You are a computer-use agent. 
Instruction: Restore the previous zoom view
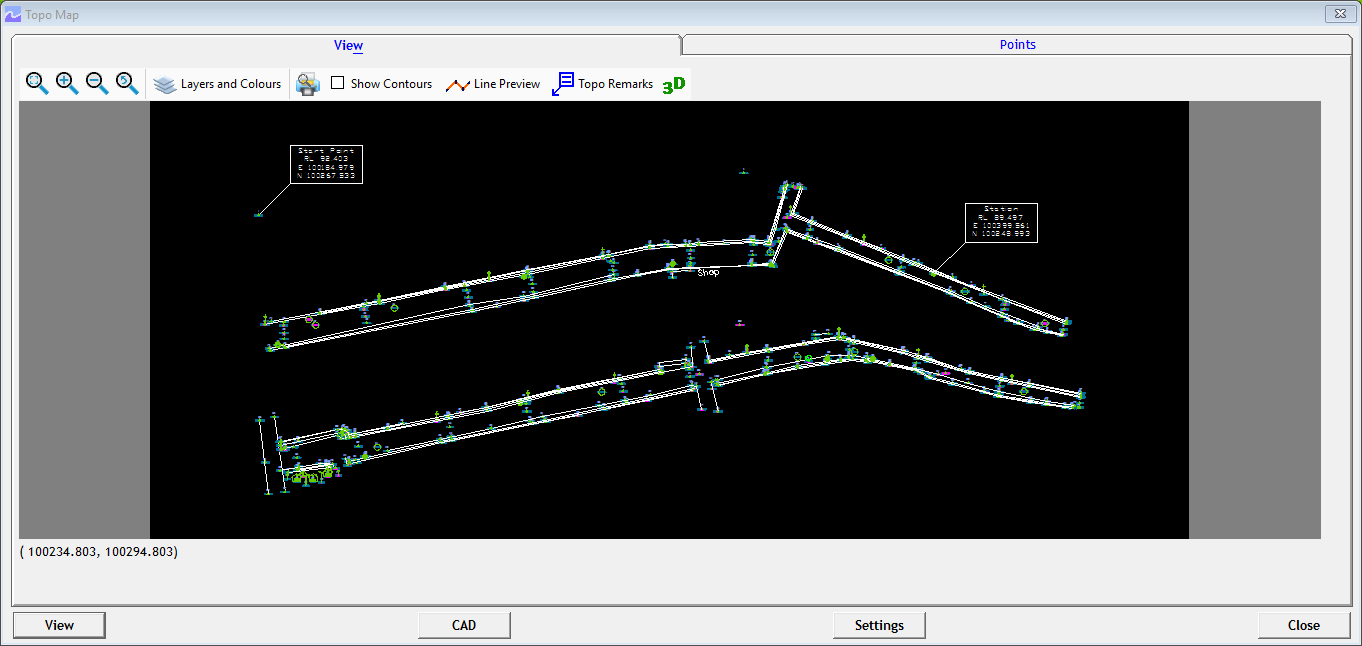(124, 81)
